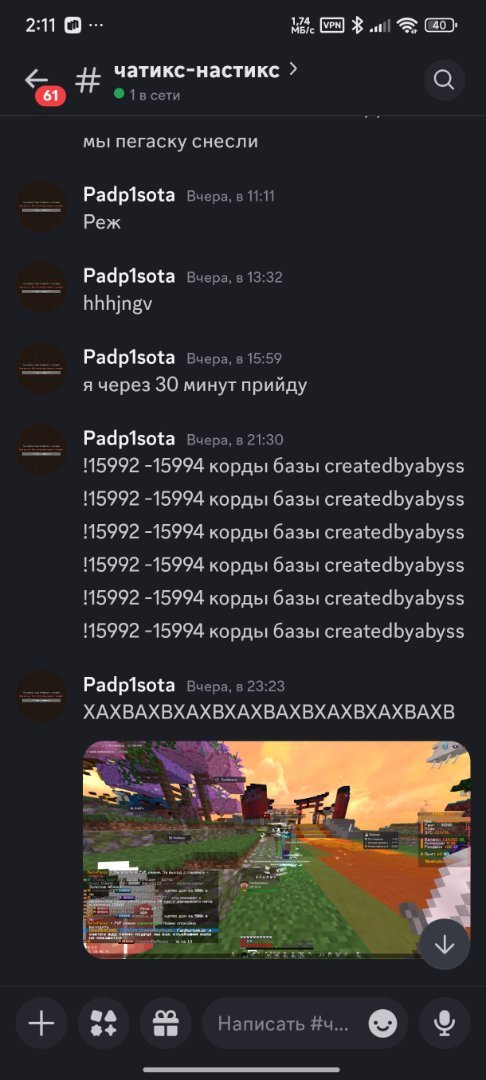Jump to latest messages with the down arrow
This screenshot has height=1080, width=486.
[445, 945]
